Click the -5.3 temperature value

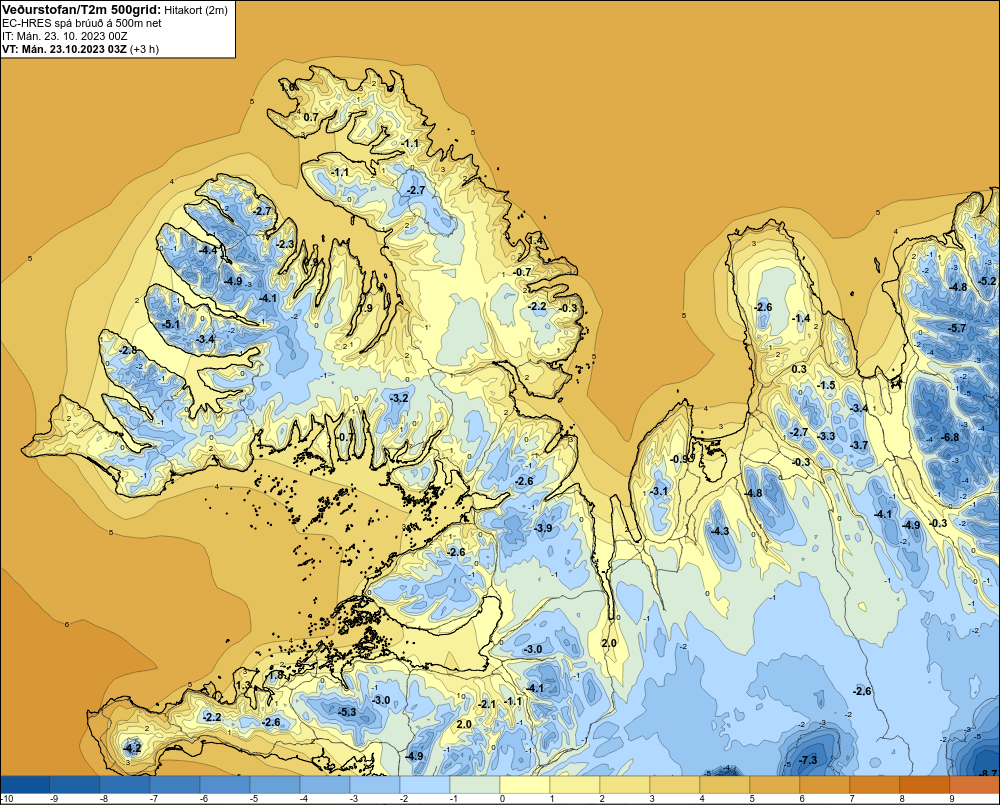point(347,712)
